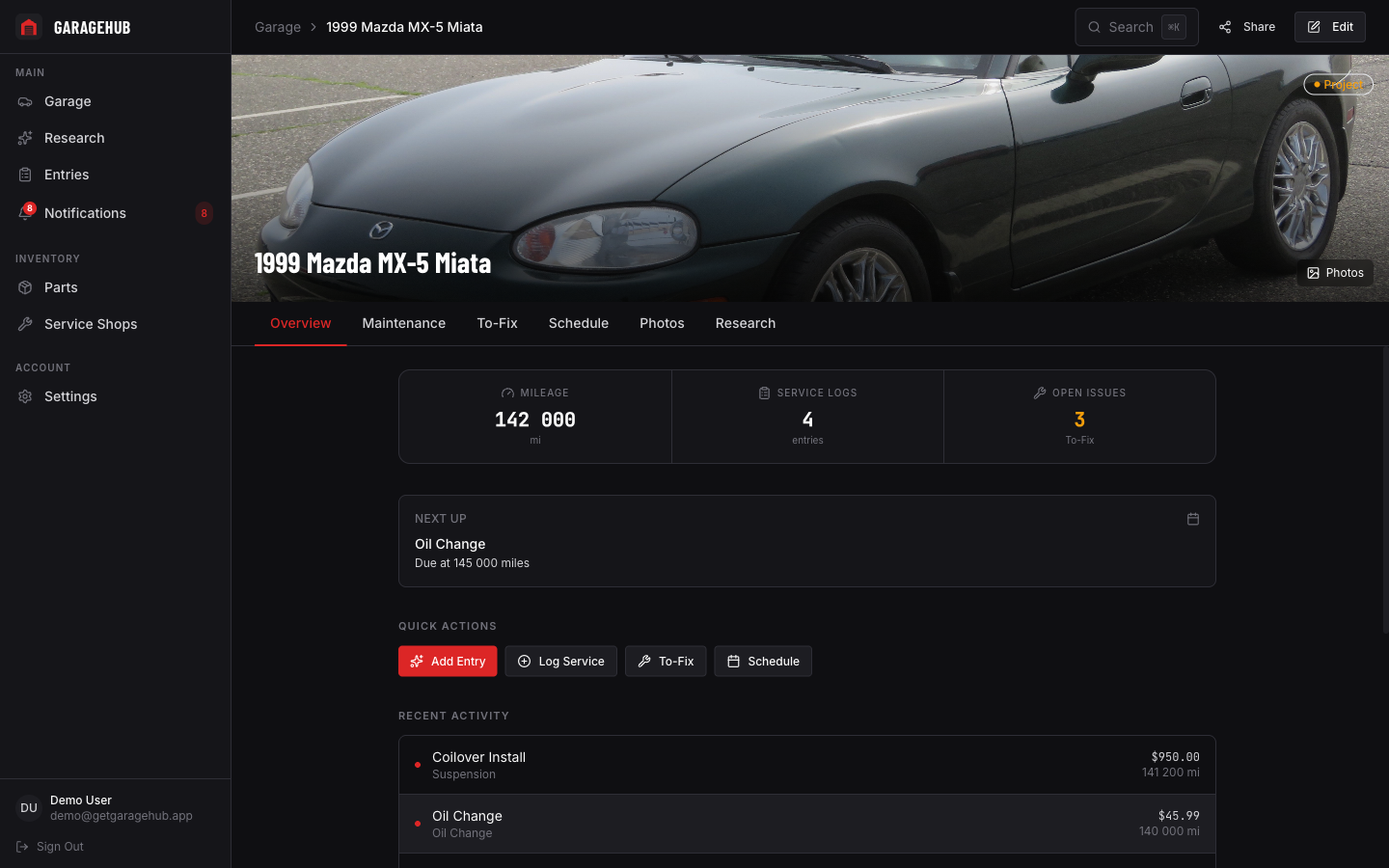This screenshot has width=1389, height=868.
Task: Switch to the Overview tab
Action: click(x=300, y=323)
